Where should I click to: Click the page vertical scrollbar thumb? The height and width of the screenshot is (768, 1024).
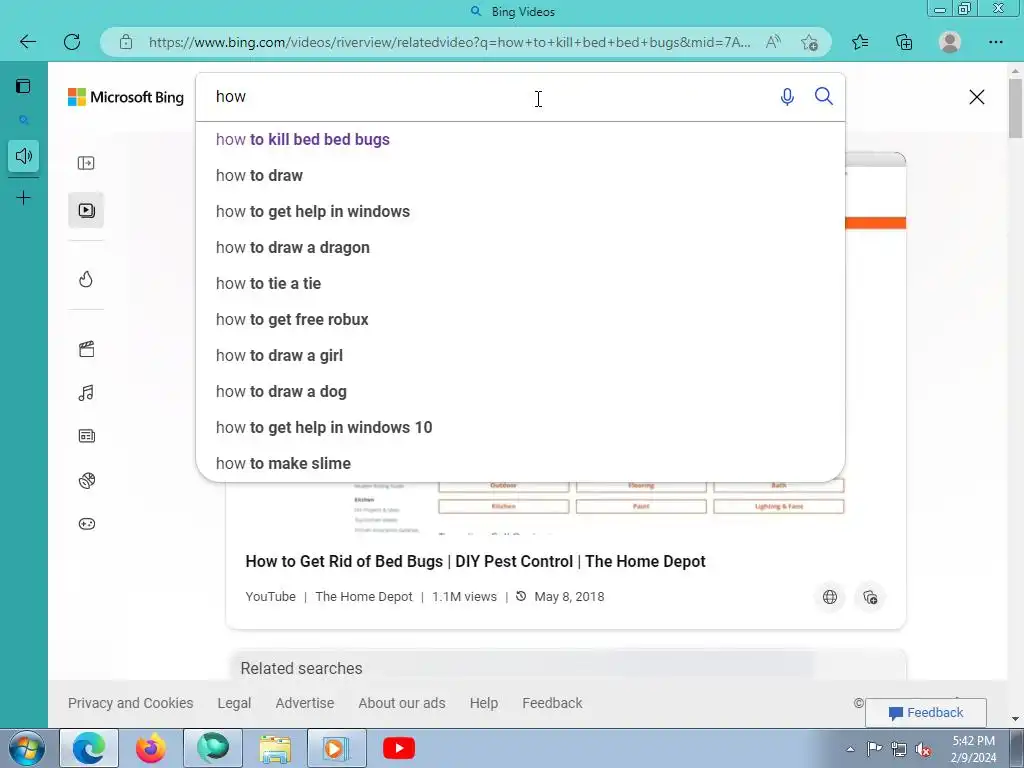coord(1016,107)
